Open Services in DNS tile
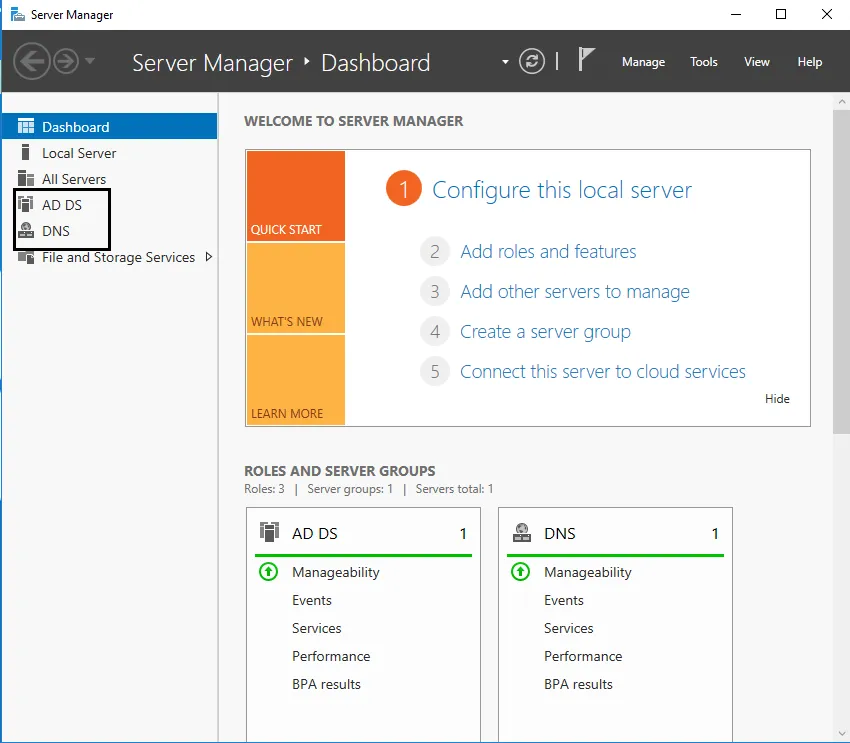The image size is (850, 743). click(x=569, y=628)
